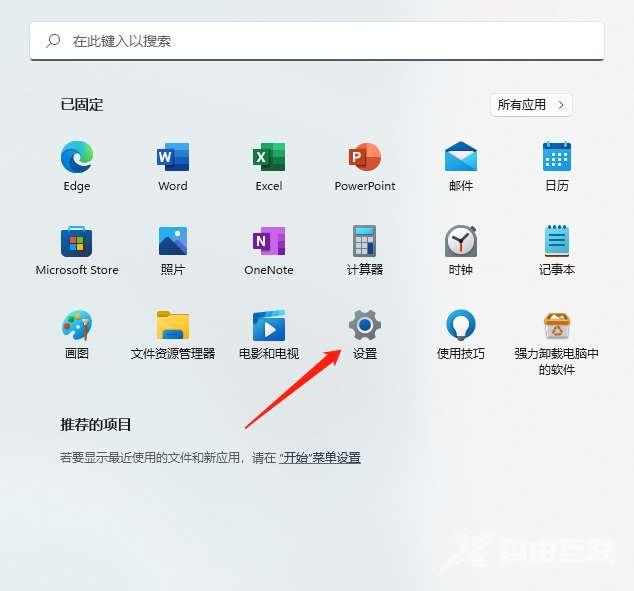The width and height of the screenshot is (634, 591).
Task: Open 文件资源管理器 file explorer
Action: tap(173, 325)
